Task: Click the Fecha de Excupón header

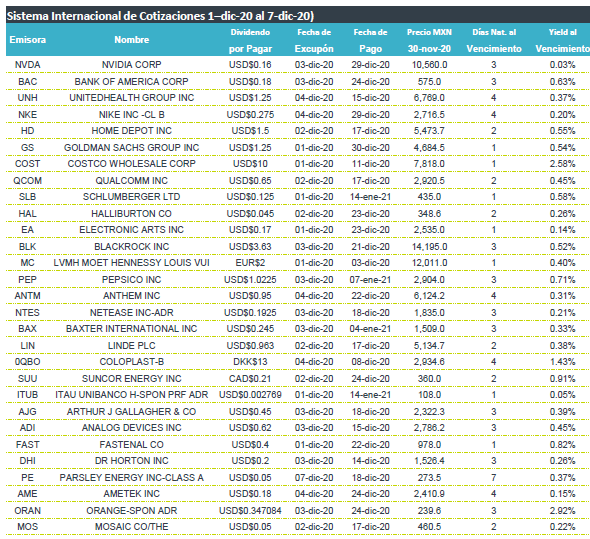Action: tap(314, 41)
